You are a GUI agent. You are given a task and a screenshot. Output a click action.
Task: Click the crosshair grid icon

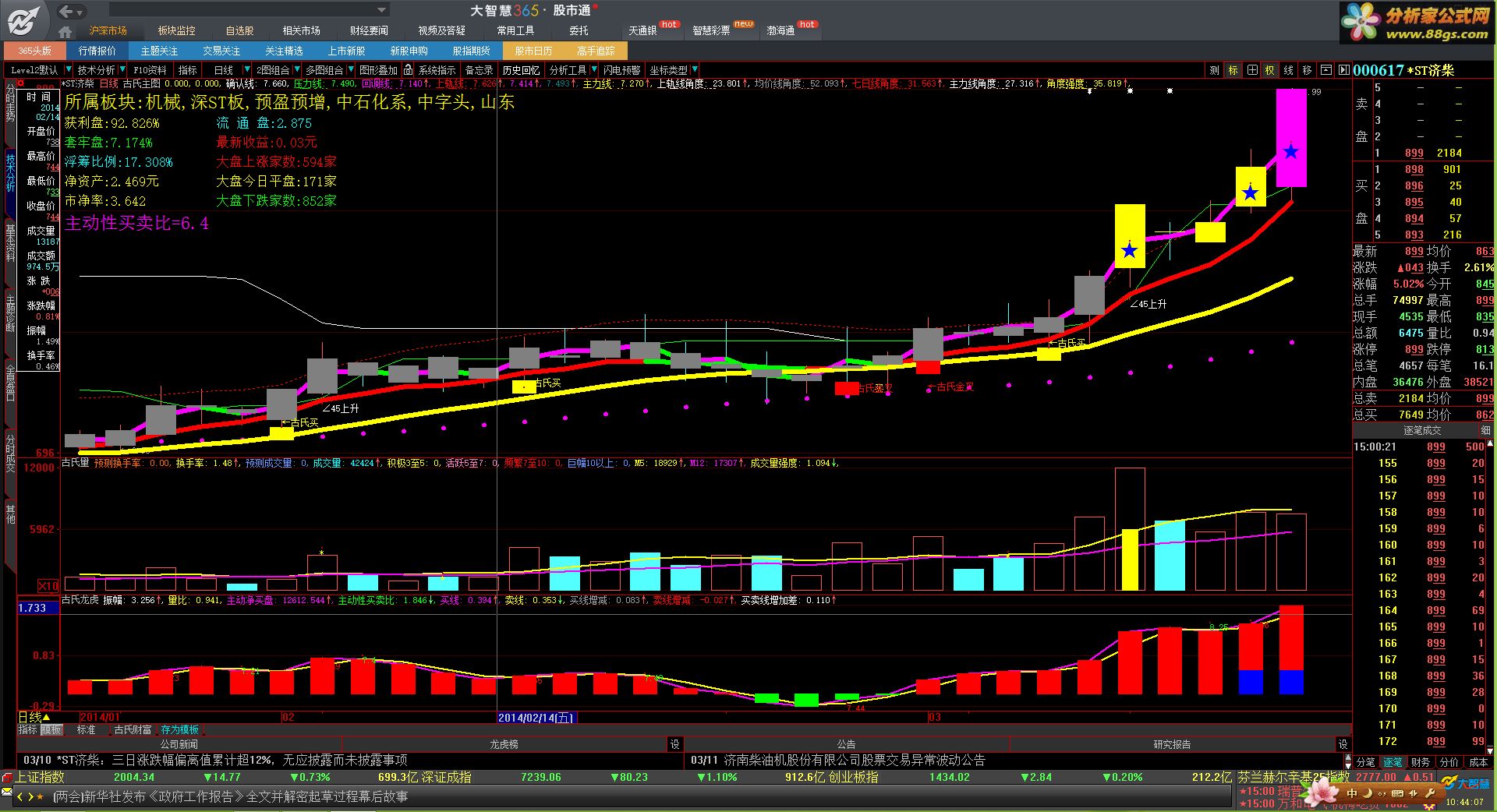click(1251, 70)
